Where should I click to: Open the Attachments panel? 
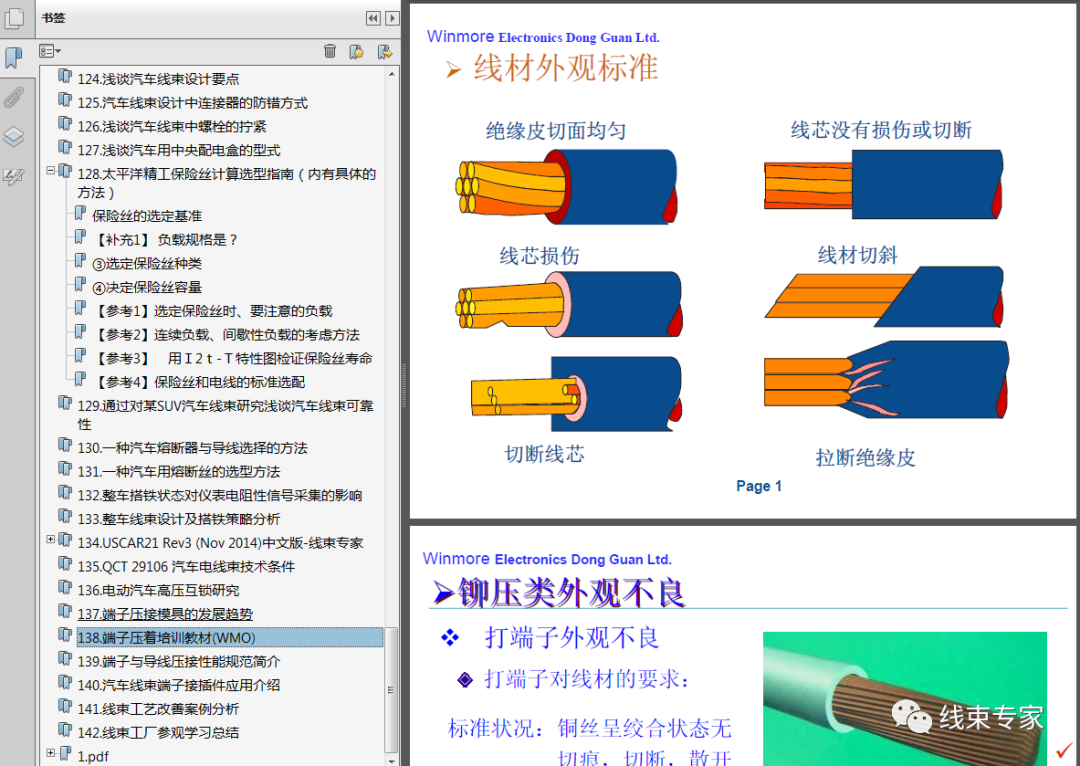pos(14,97)
